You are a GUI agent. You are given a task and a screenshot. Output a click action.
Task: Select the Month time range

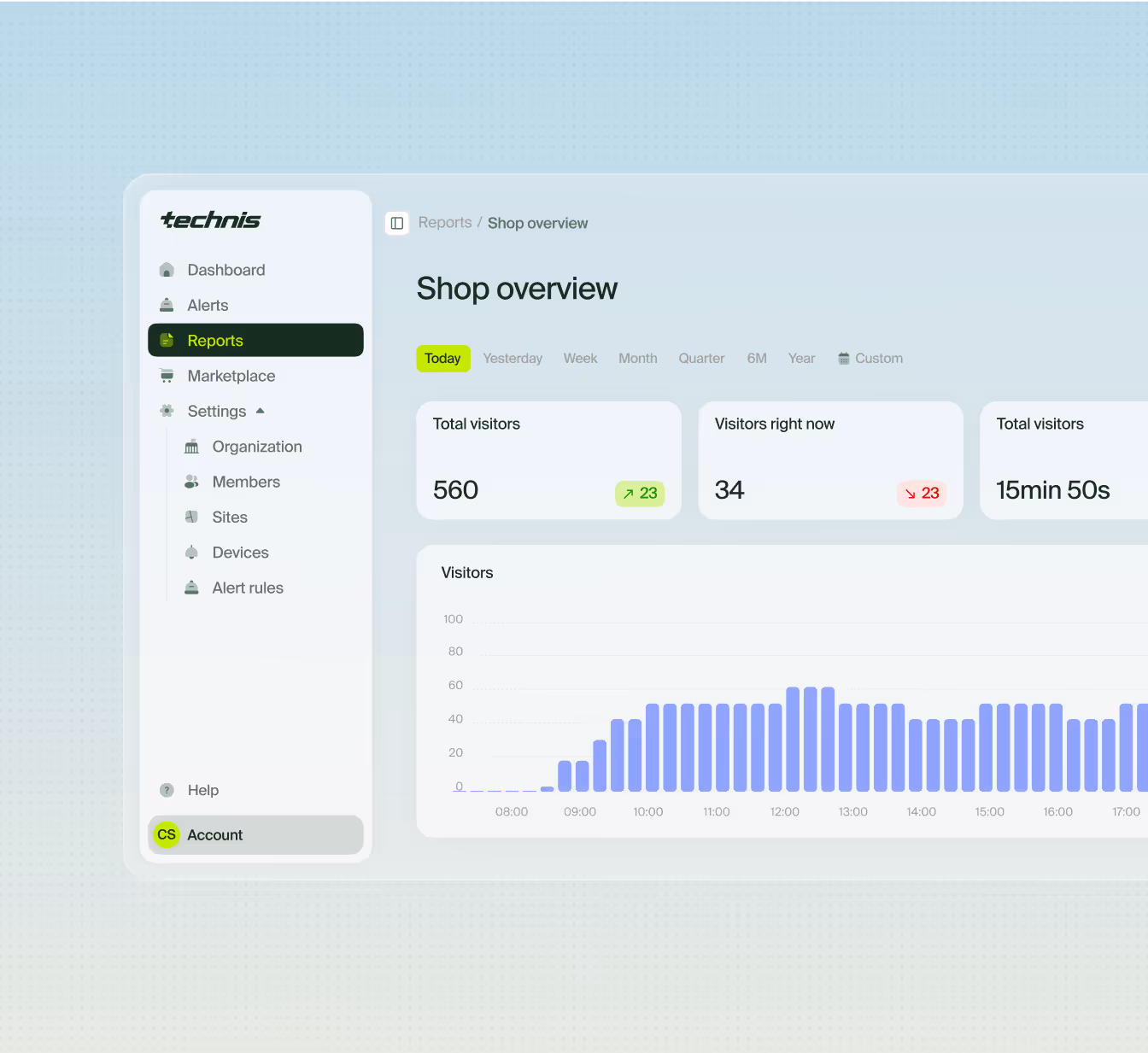(x=638, y=358)
